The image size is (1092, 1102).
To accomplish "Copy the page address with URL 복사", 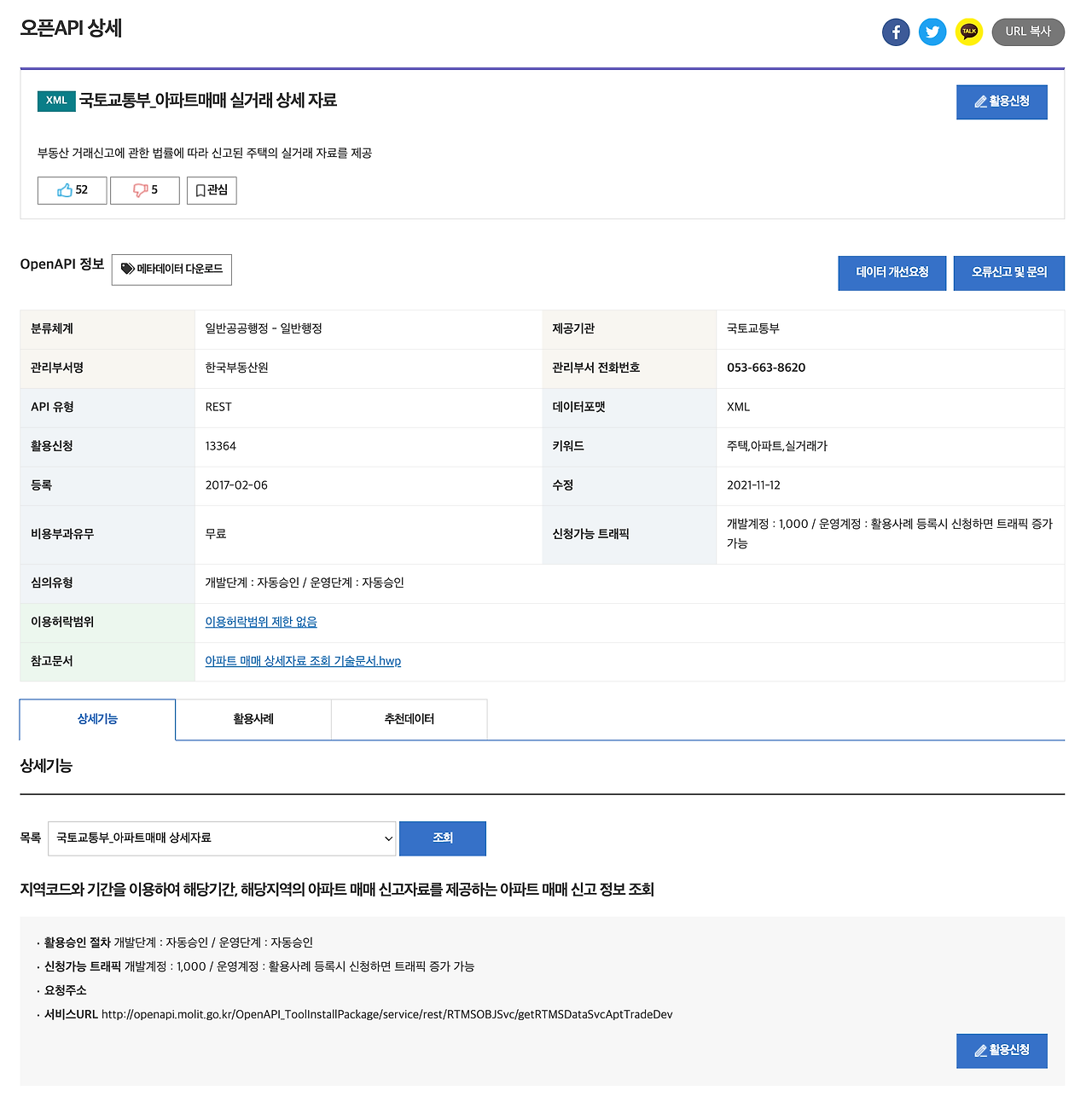I will coord(1028,32).
